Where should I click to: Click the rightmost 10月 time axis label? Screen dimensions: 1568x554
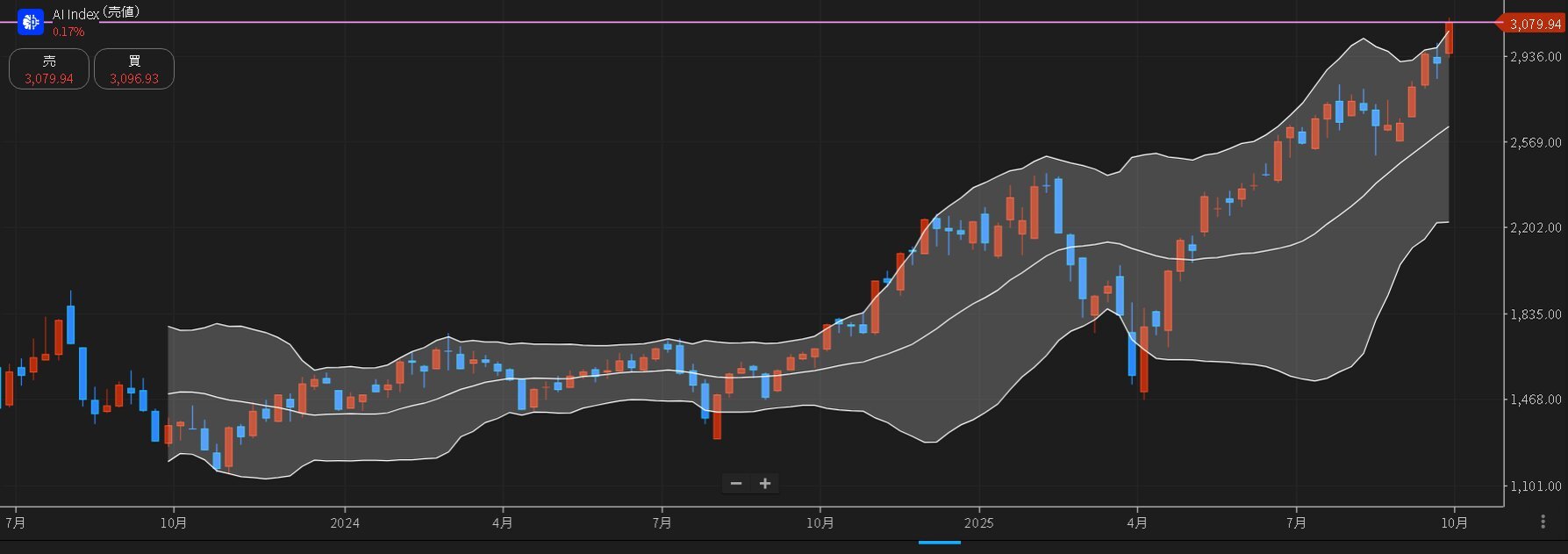1454,523
